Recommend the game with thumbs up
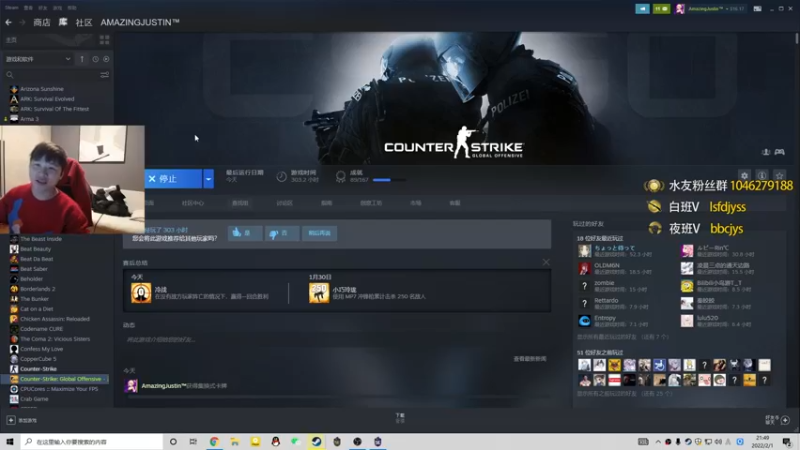This screenshot has height=450, width=800. point(245,233)
